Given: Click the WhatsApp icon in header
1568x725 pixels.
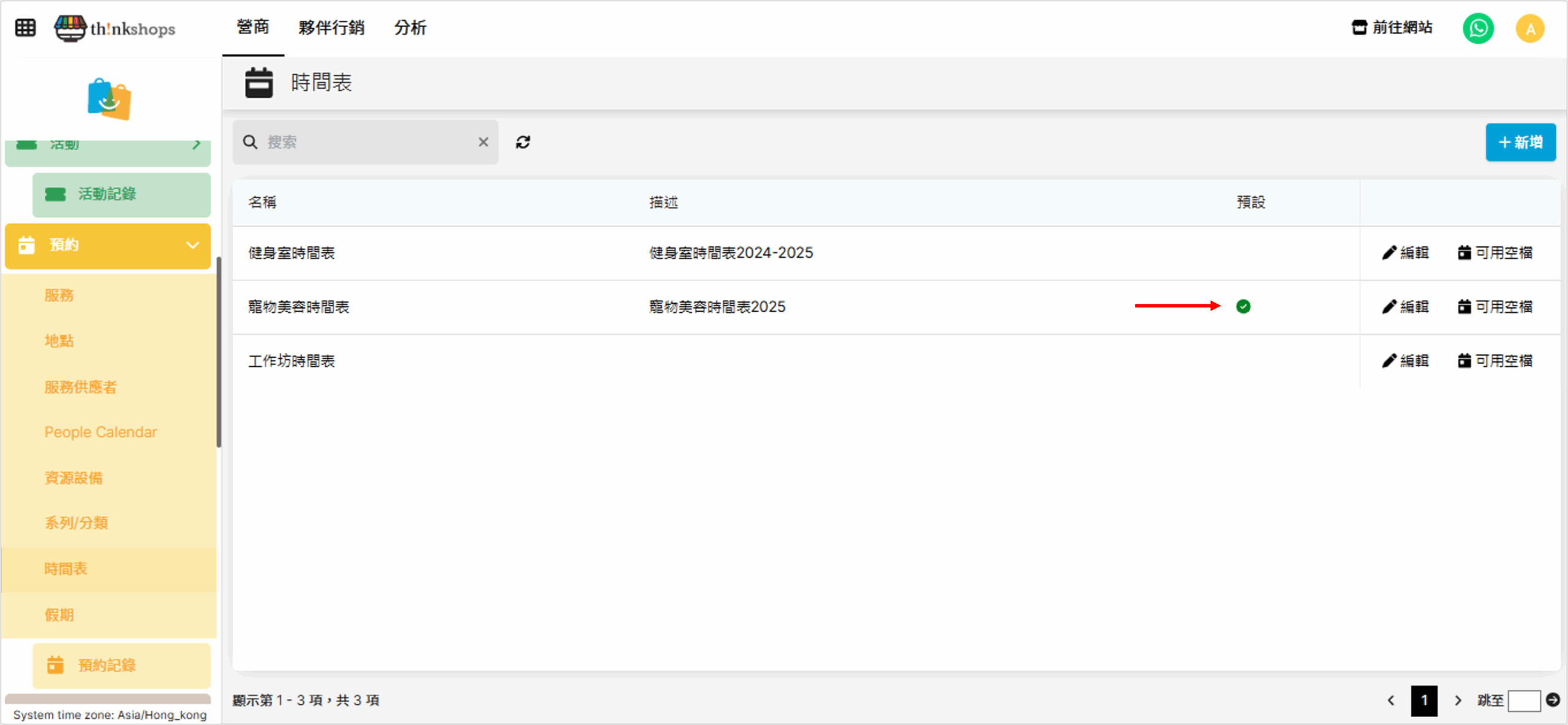Looking at the screenshot, I should (x=1477, y=28).
